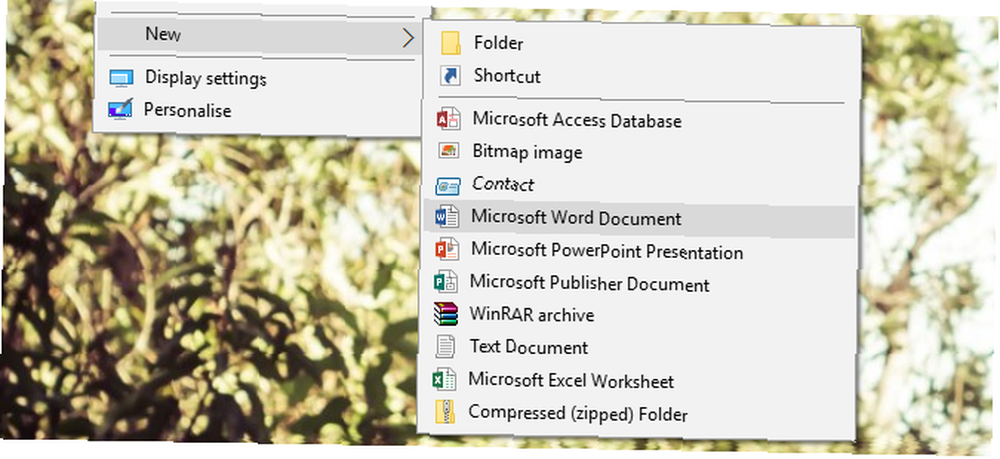Viewport: 1000px width, 459px height.
Task: Click the Microsoft Access Database icon
Action: tap(448, 120)
